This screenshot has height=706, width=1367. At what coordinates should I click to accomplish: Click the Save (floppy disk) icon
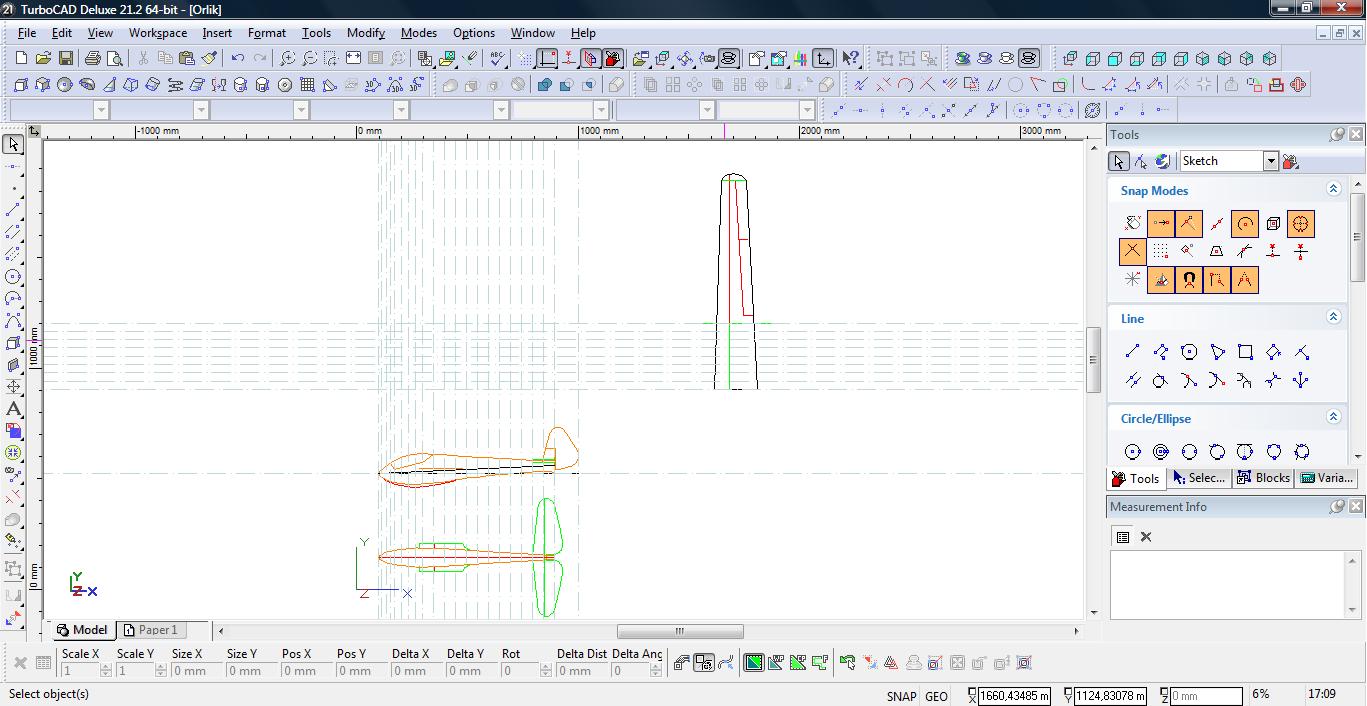(66, 59)
